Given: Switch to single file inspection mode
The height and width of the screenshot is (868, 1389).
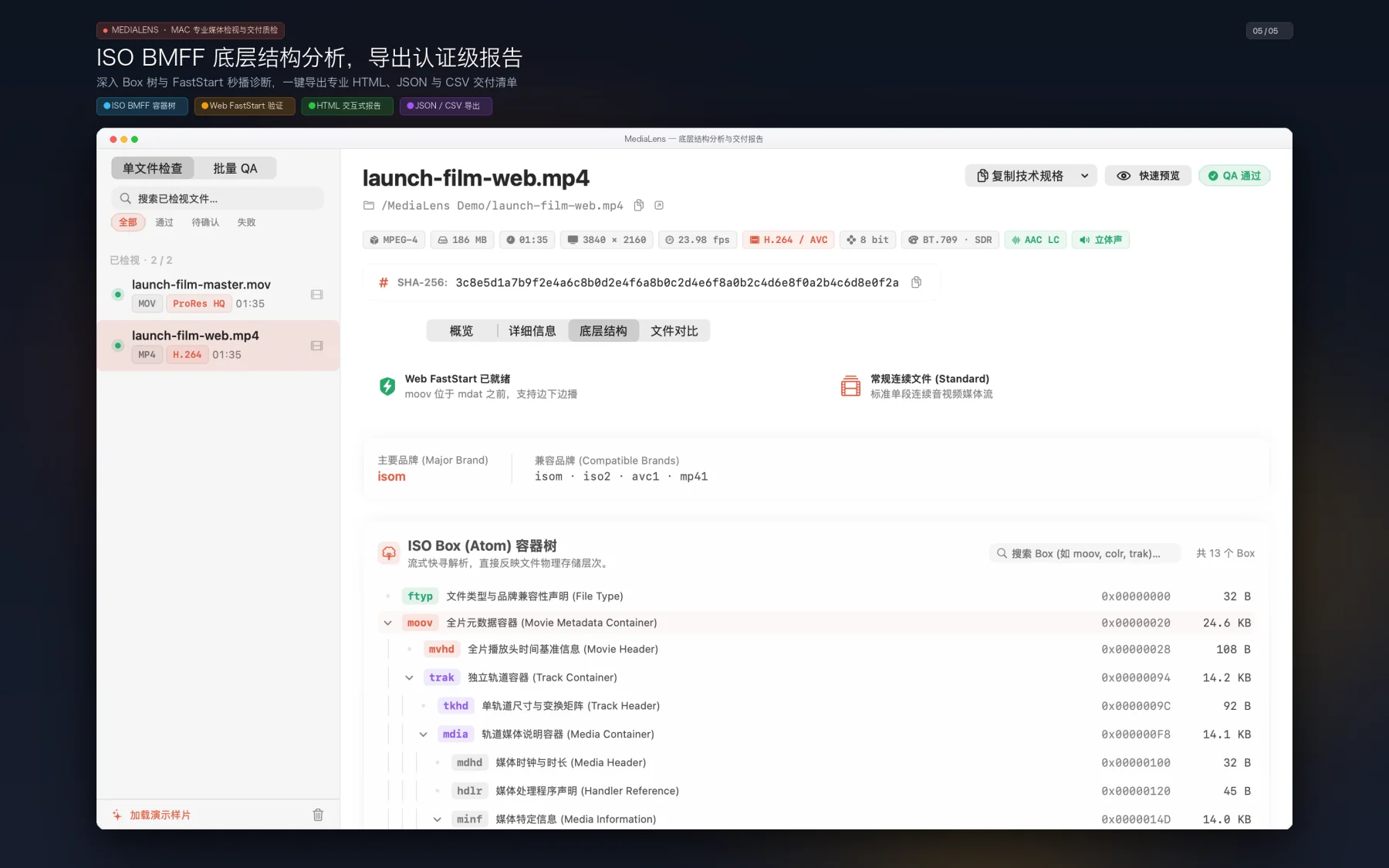Looking at the screenshot, I should click(152, 168).
